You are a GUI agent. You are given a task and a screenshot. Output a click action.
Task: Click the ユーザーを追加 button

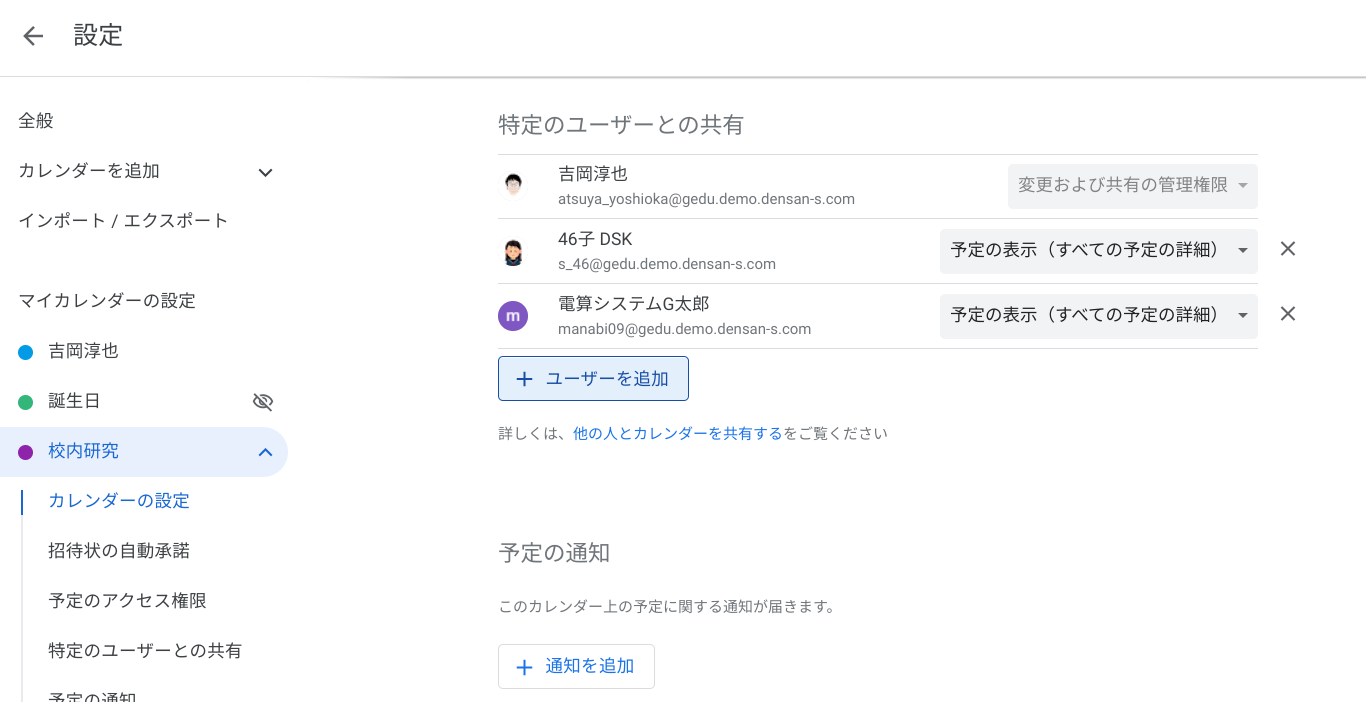coord(593,379)
